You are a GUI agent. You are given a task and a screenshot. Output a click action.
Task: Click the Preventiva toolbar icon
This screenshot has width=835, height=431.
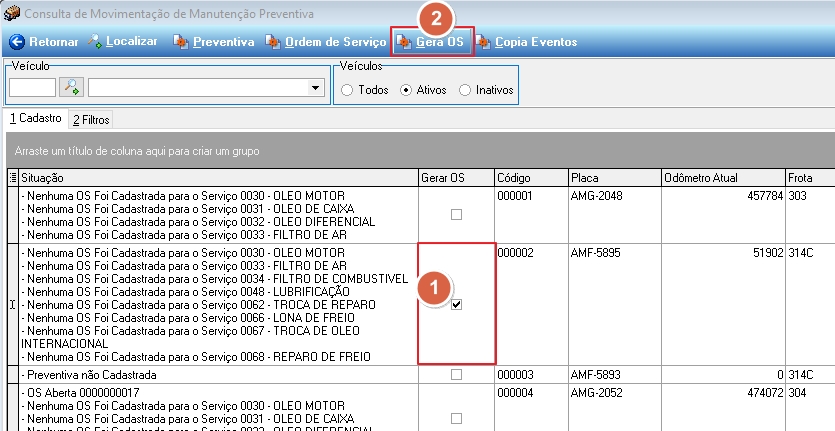click(181, 42)
